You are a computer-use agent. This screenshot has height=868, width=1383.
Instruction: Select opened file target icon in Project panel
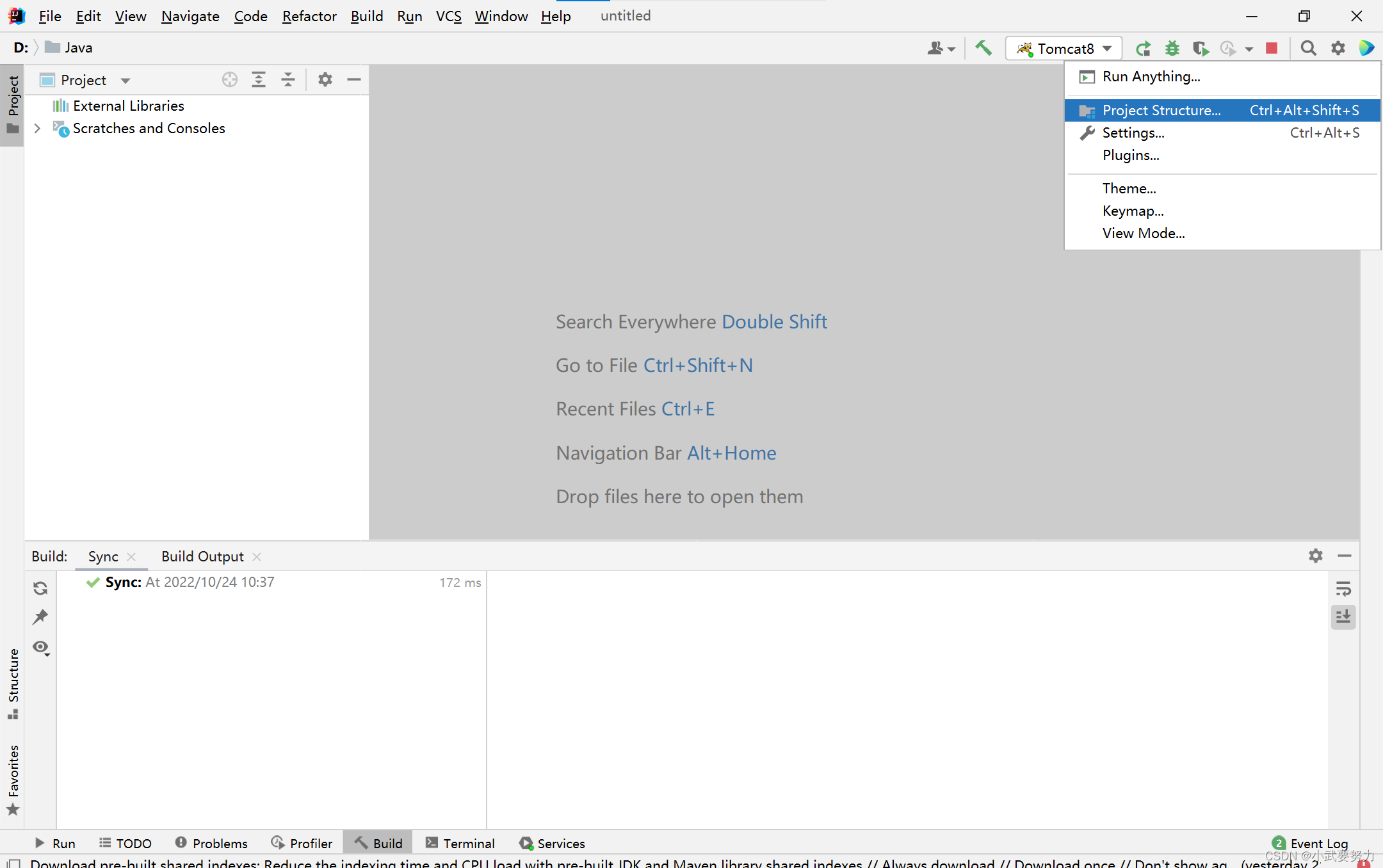click(x=230, y=79)
